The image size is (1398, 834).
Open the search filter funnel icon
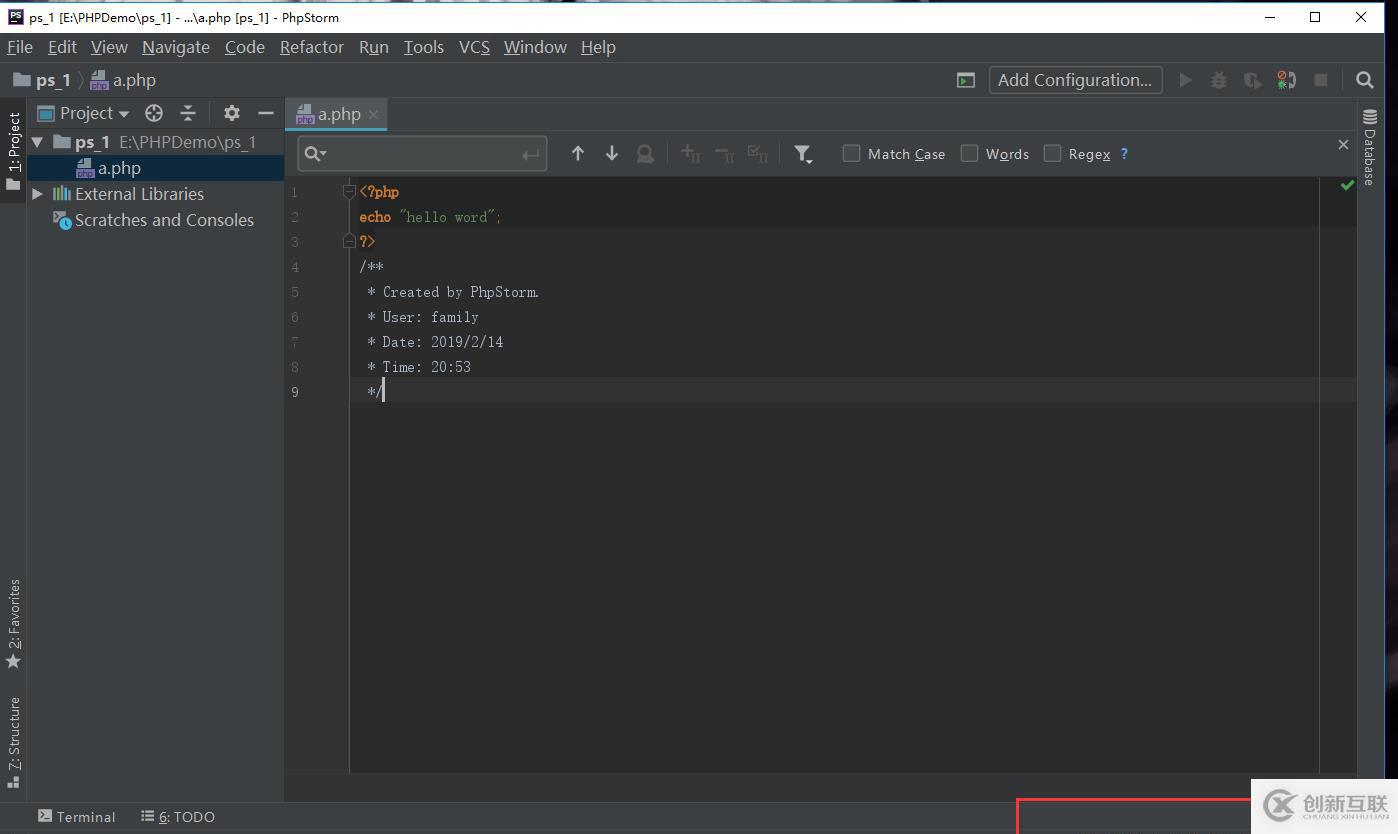point(802,153)
